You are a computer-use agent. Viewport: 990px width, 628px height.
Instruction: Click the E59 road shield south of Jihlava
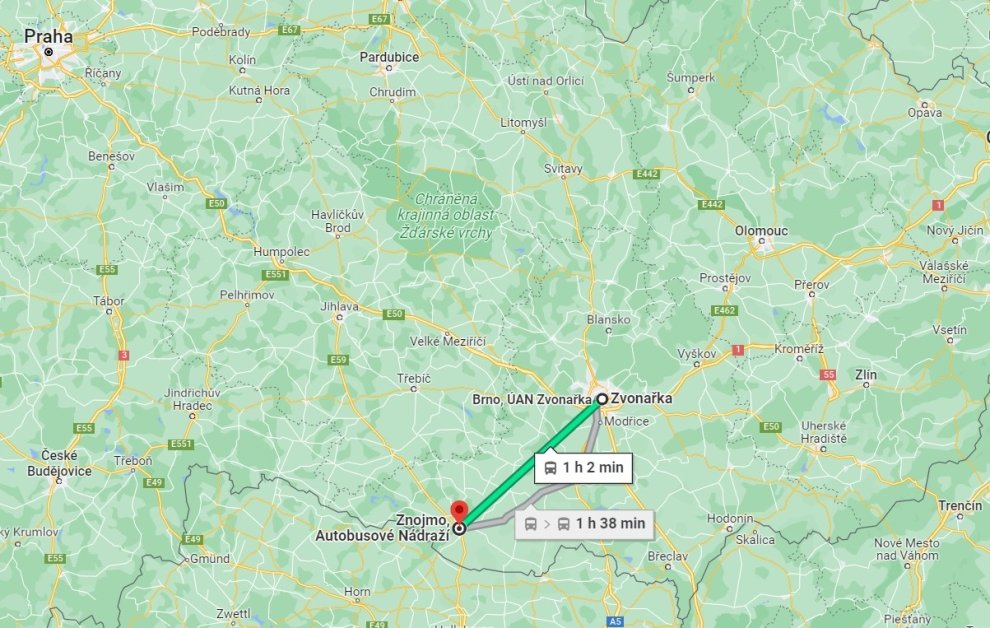338,360
